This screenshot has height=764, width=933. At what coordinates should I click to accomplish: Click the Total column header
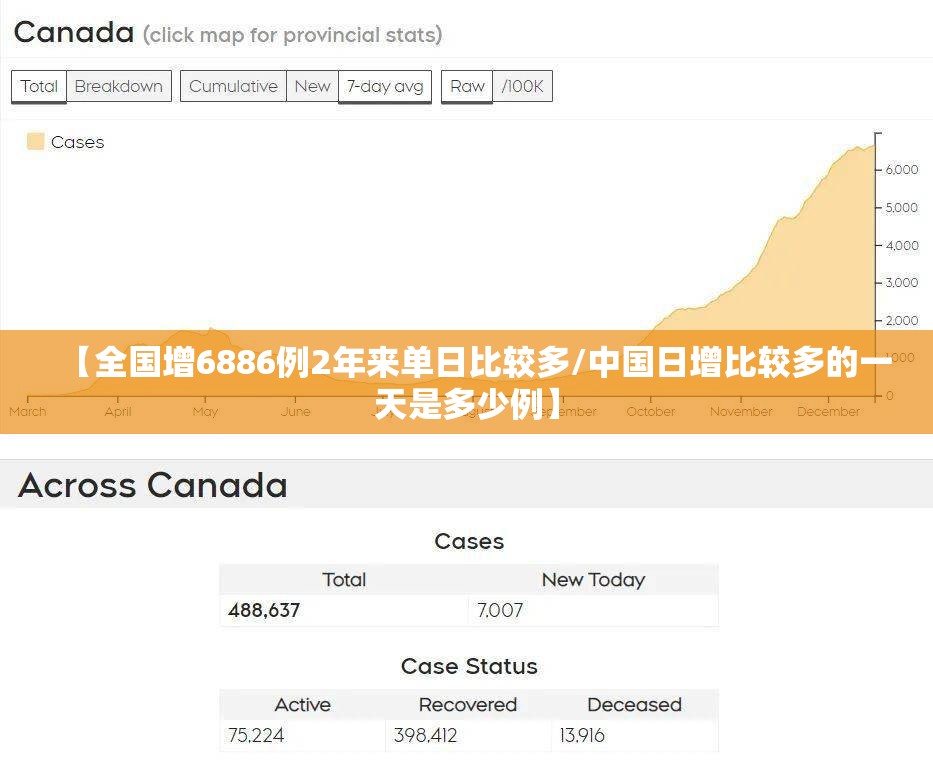point(344,580)
